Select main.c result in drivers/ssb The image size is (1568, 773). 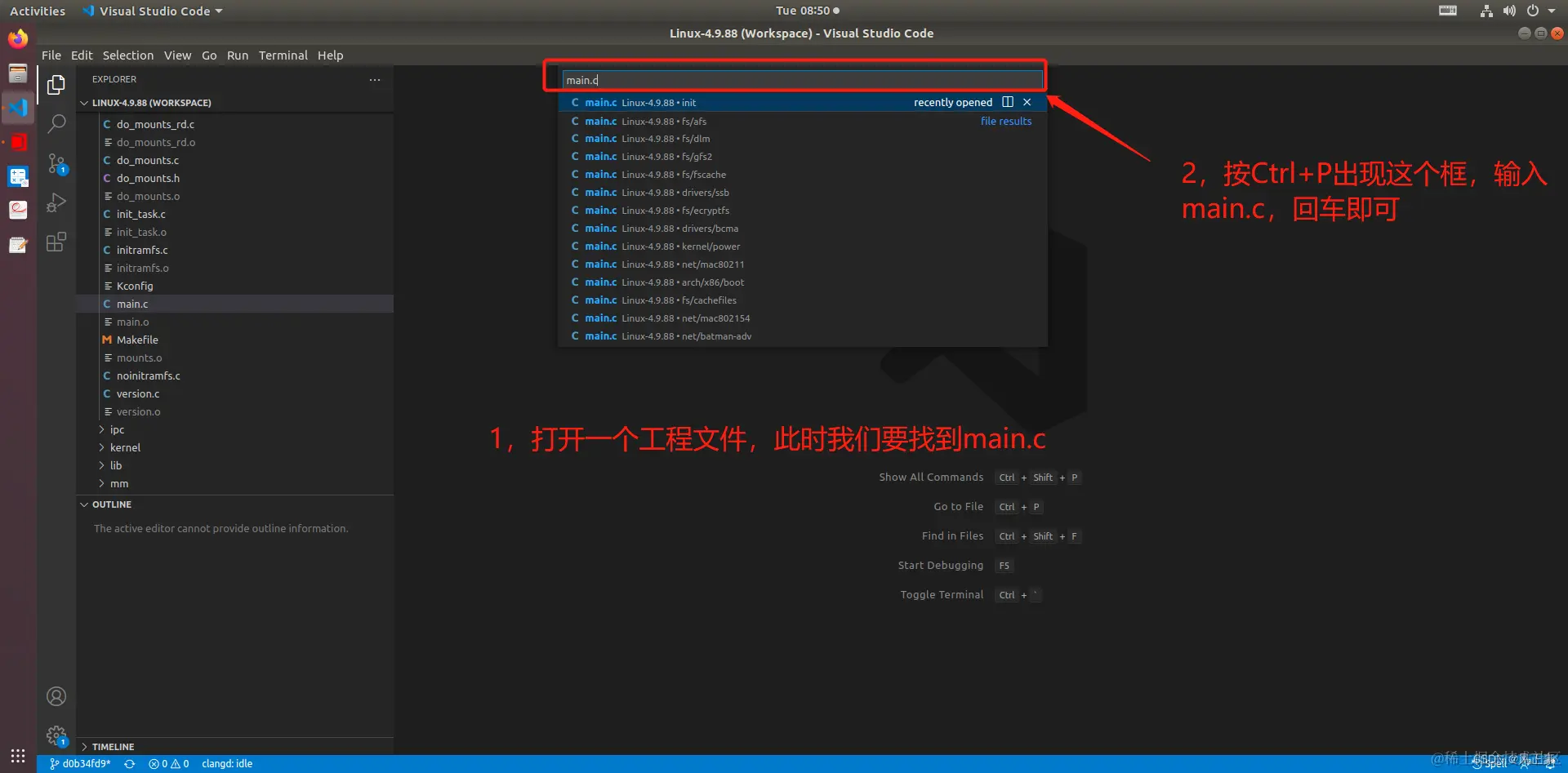click(x=803, y=193)
